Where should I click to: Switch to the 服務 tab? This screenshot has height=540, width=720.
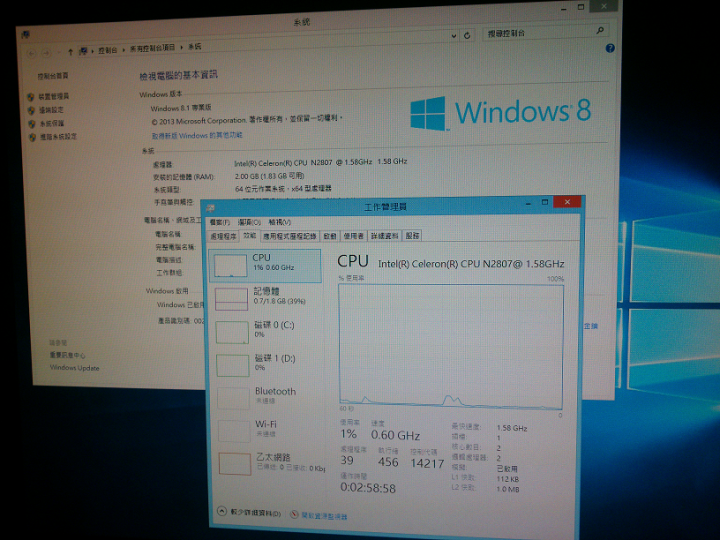(412, 236)
